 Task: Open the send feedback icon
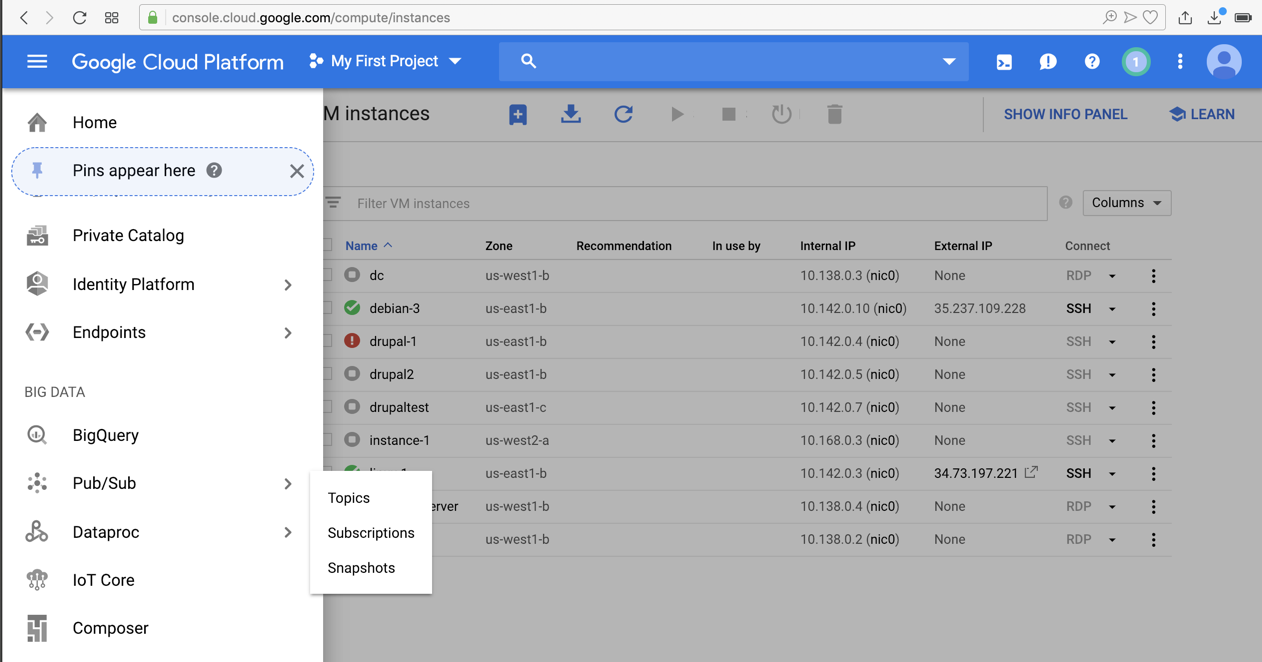coord(1048,62)
